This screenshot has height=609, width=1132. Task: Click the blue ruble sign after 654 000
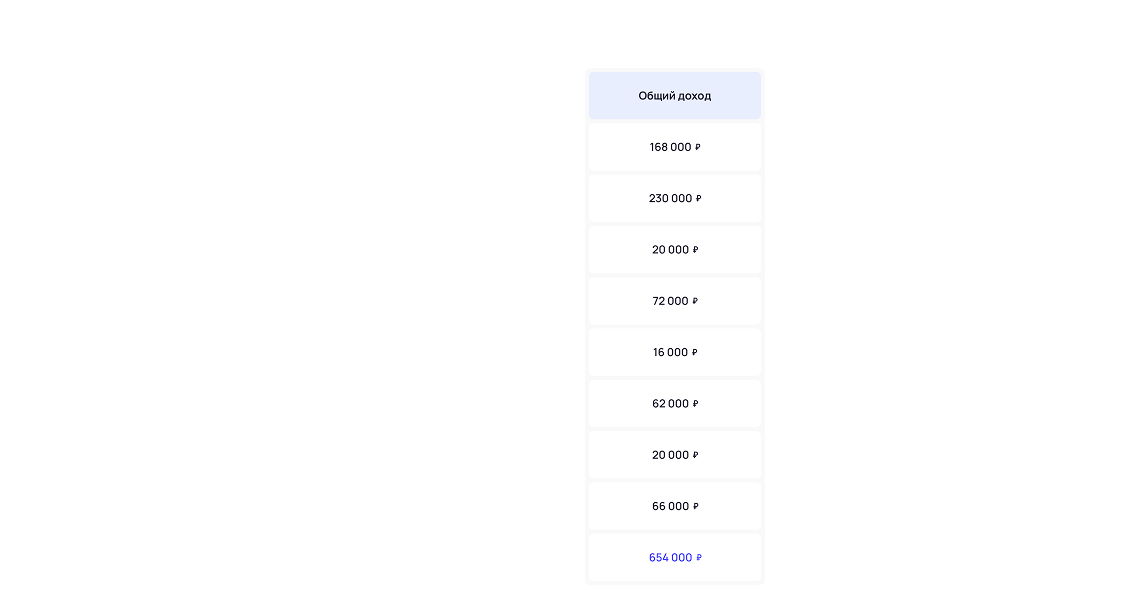tap(699, 559)
